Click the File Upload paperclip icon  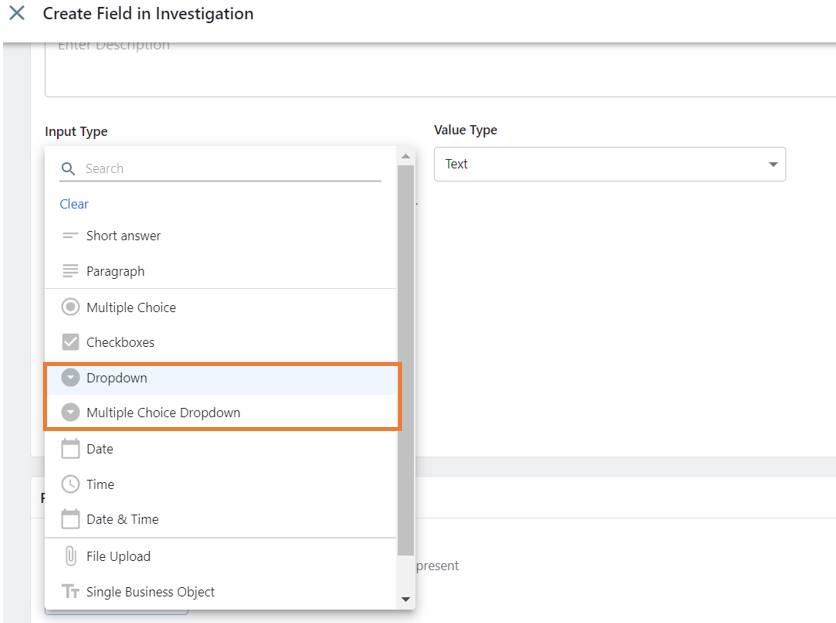point(70,556)
